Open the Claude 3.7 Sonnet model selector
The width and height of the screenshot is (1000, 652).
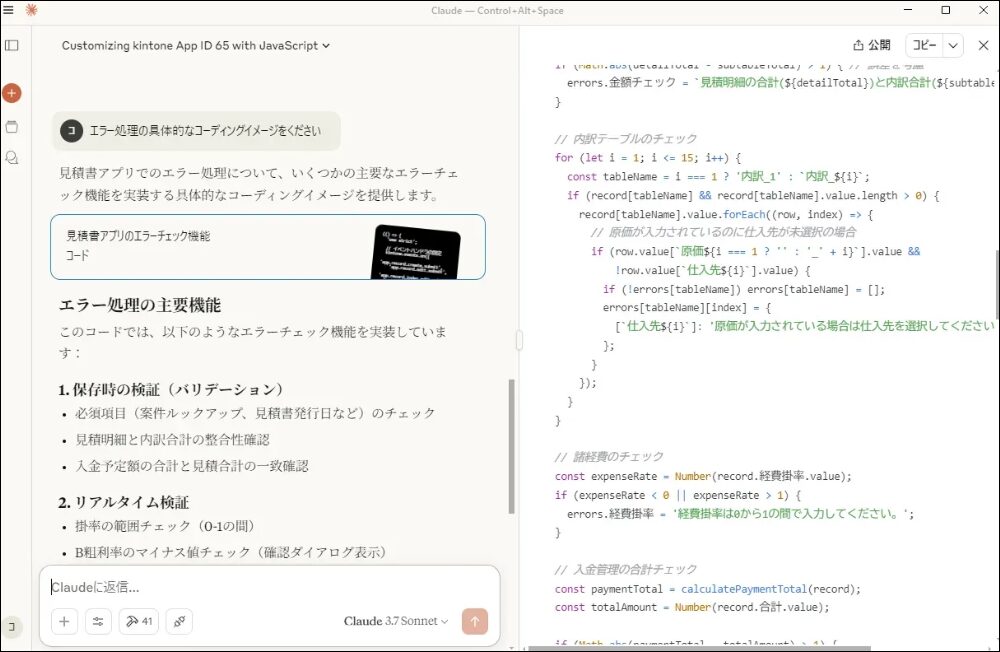[x=395, y=621]
